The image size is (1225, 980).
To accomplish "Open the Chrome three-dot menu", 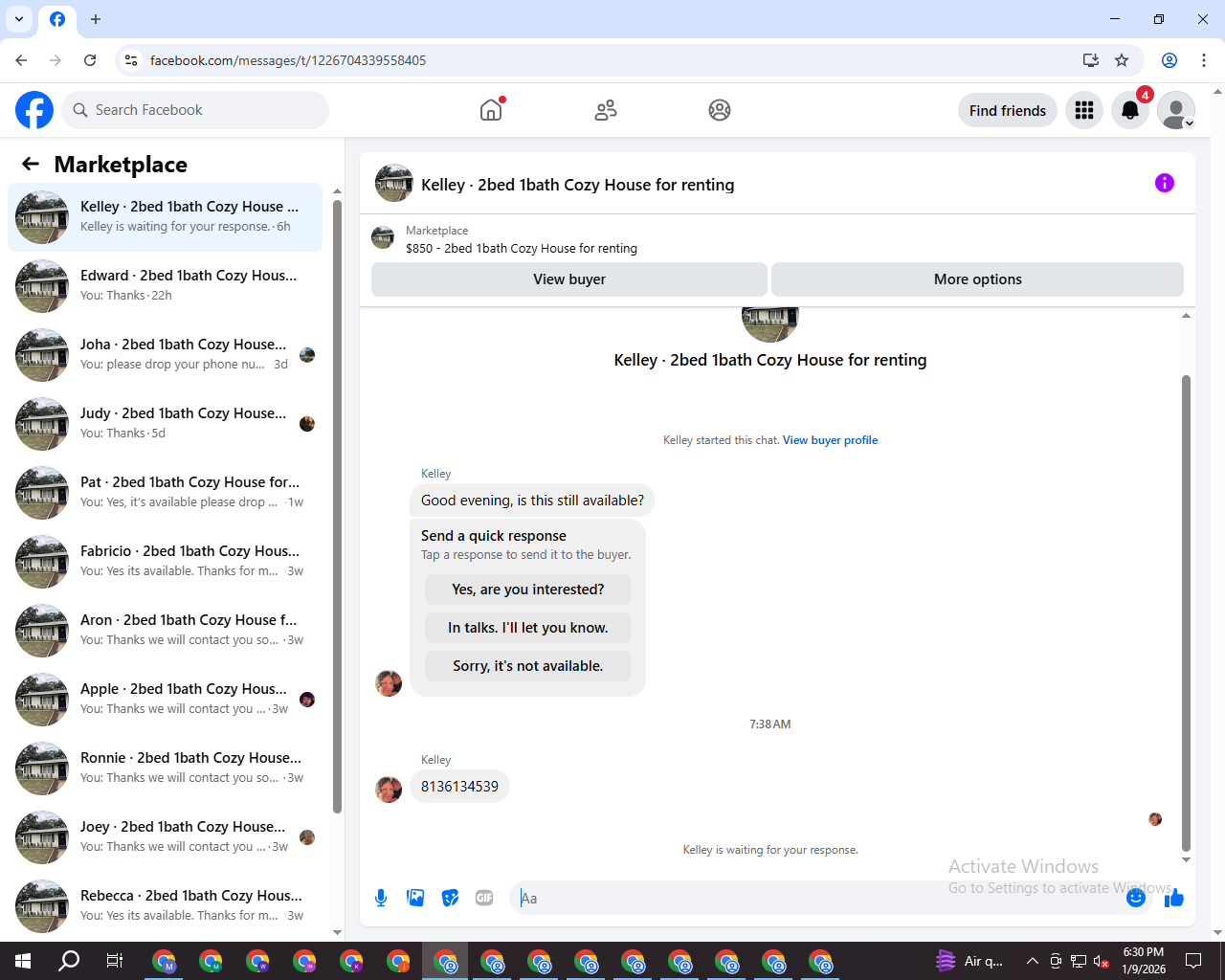I will [x=1204, y=60].
